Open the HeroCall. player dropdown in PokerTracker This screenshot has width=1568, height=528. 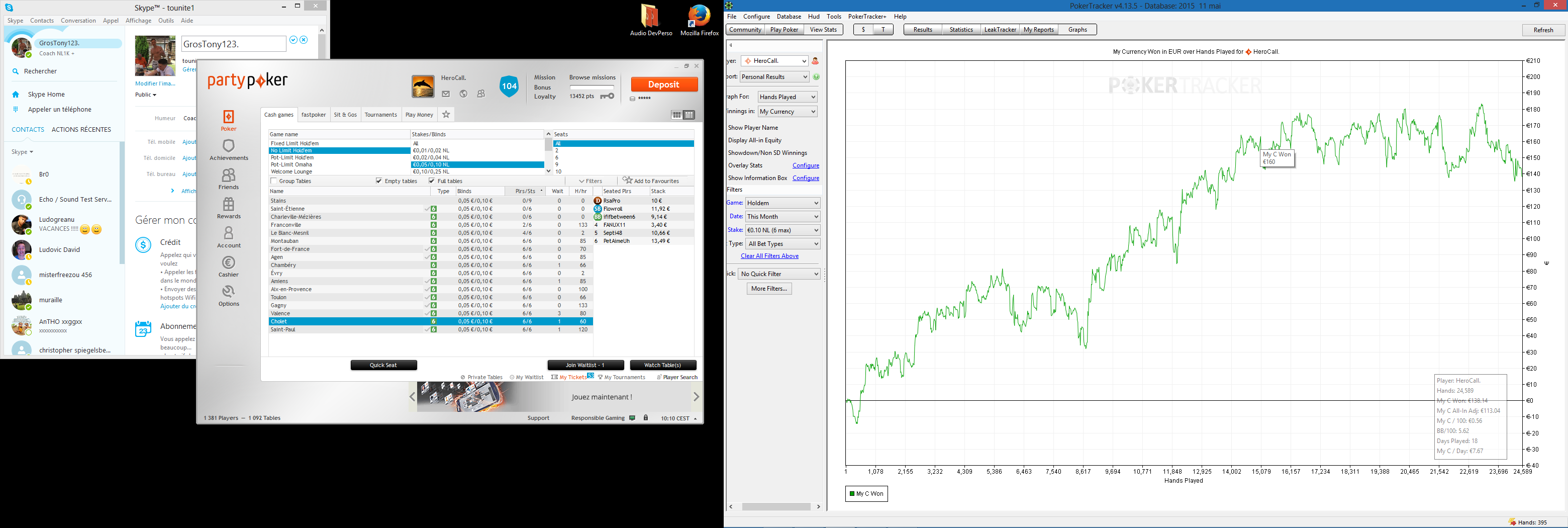(774, 61)
